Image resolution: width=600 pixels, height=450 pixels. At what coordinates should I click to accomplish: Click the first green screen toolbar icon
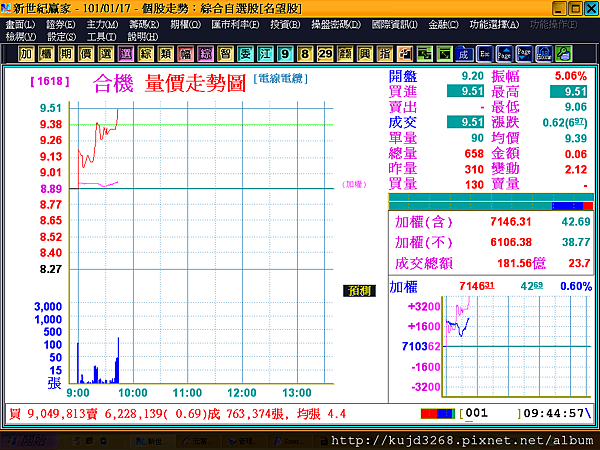click(x=424, y=54)
